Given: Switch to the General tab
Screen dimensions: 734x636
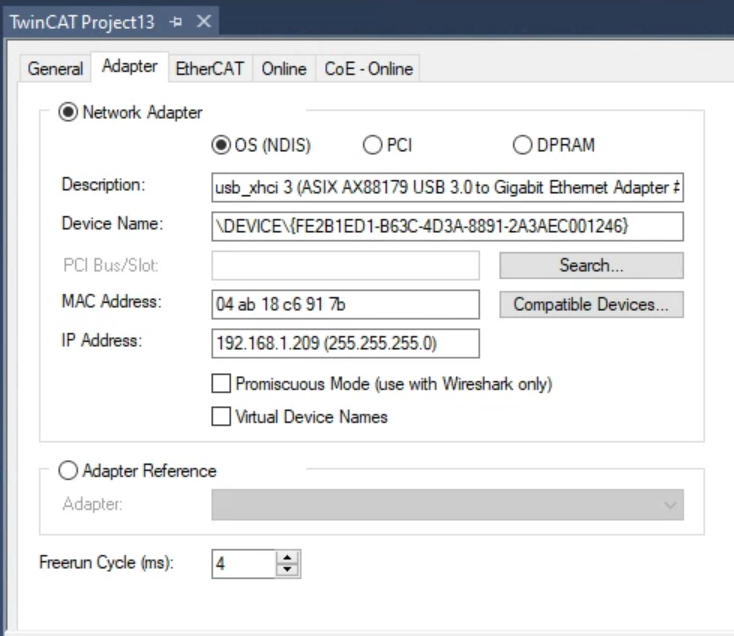Looking at the screenshot, I should pyautogui.click(x=55, y=69).
